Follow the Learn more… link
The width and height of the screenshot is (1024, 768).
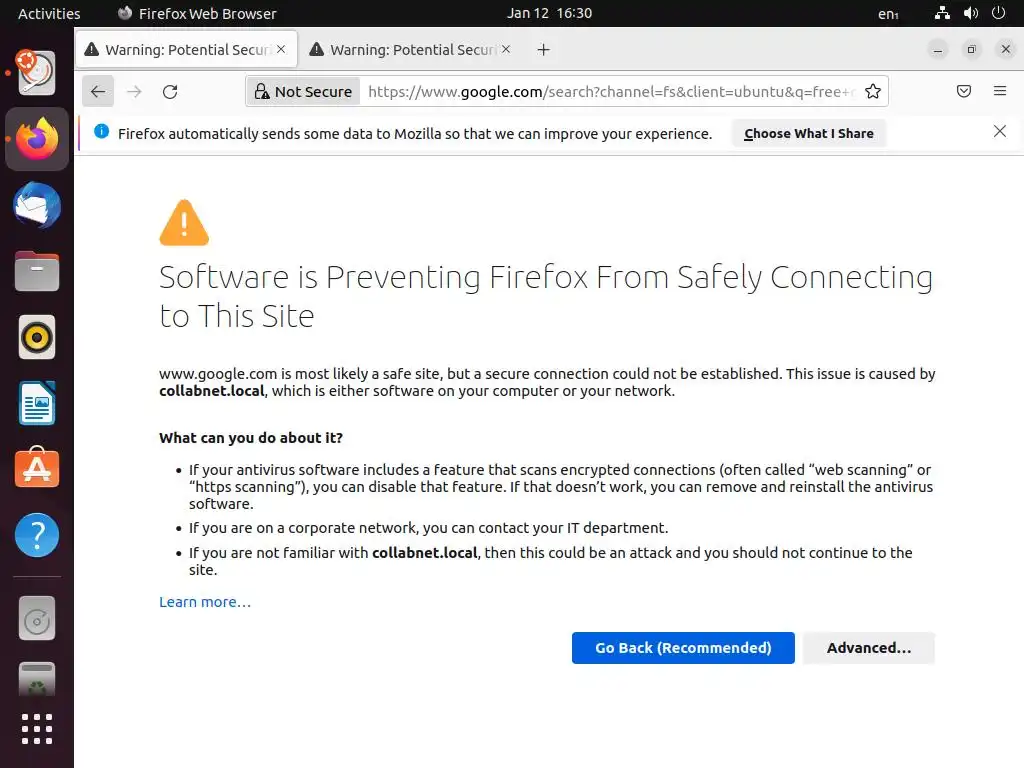(x=205, y=602)
